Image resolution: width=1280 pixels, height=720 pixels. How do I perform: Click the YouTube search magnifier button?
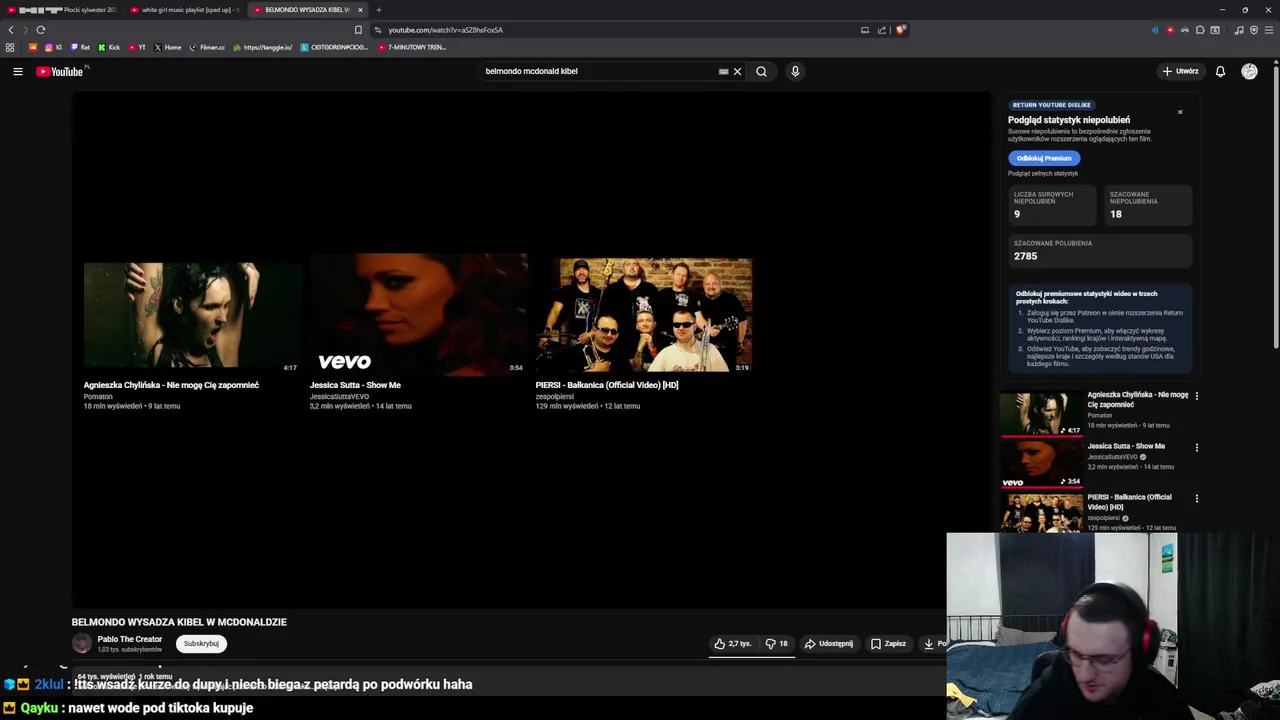point(761,71)
